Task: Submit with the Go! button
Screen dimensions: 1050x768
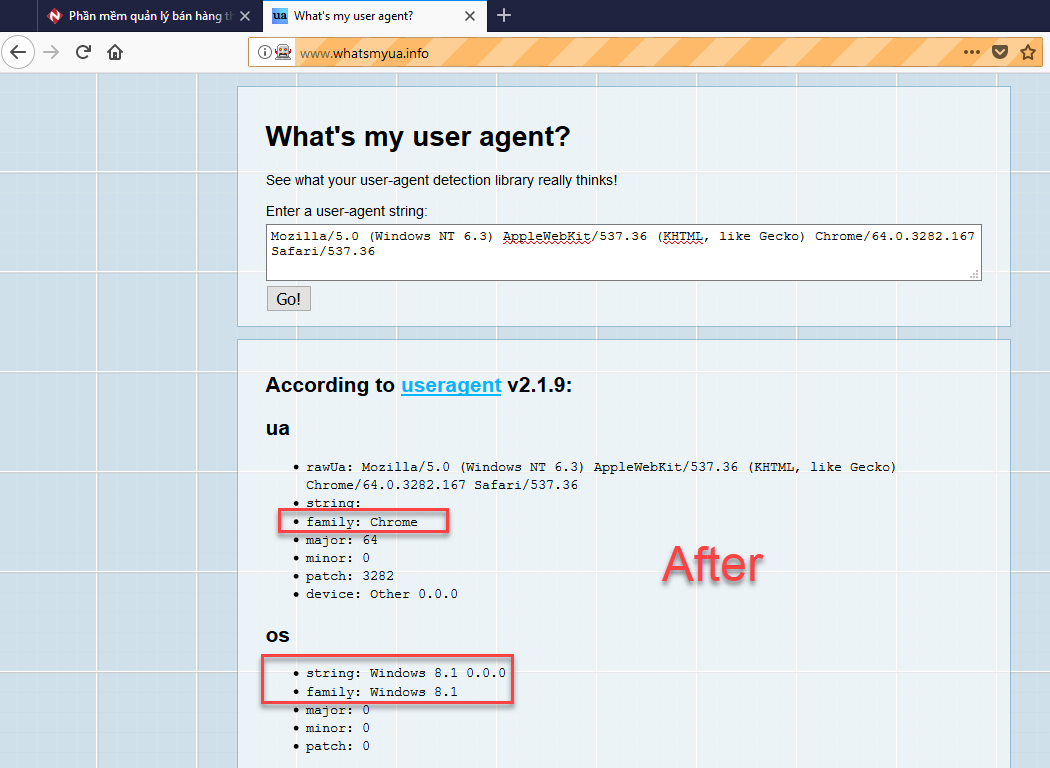Action: click(289, 299)
